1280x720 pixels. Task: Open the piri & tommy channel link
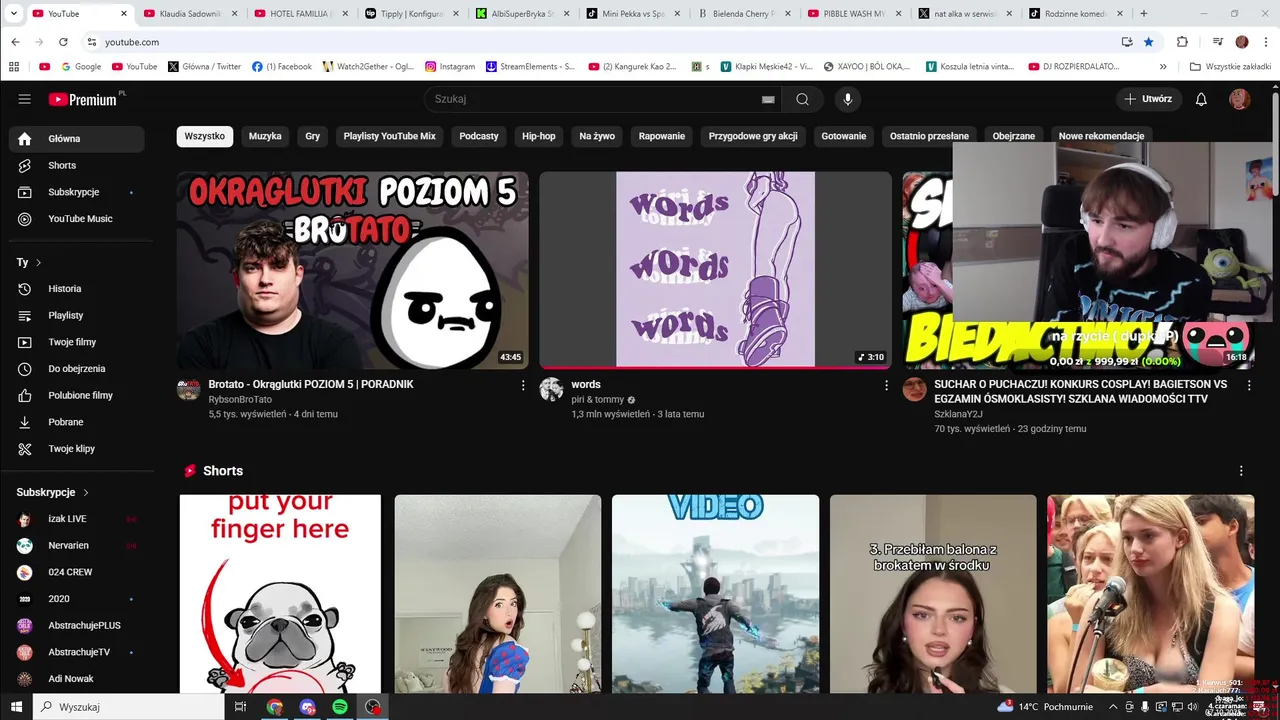pos(597,399)
